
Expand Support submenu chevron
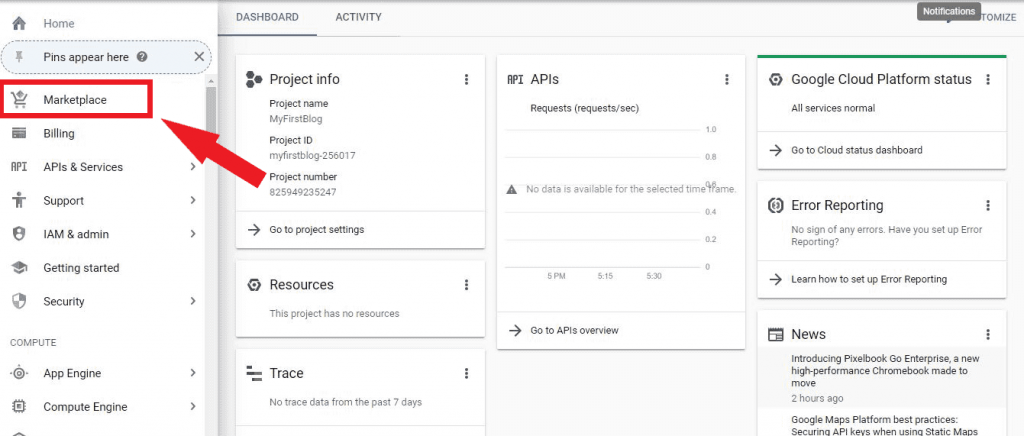click(193, 200)
